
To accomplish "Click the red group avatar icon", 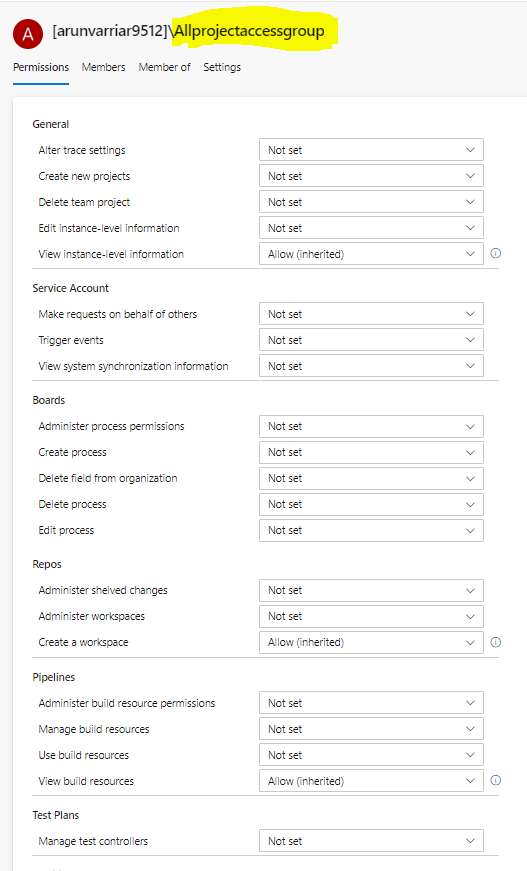I will tap(28, 34).
